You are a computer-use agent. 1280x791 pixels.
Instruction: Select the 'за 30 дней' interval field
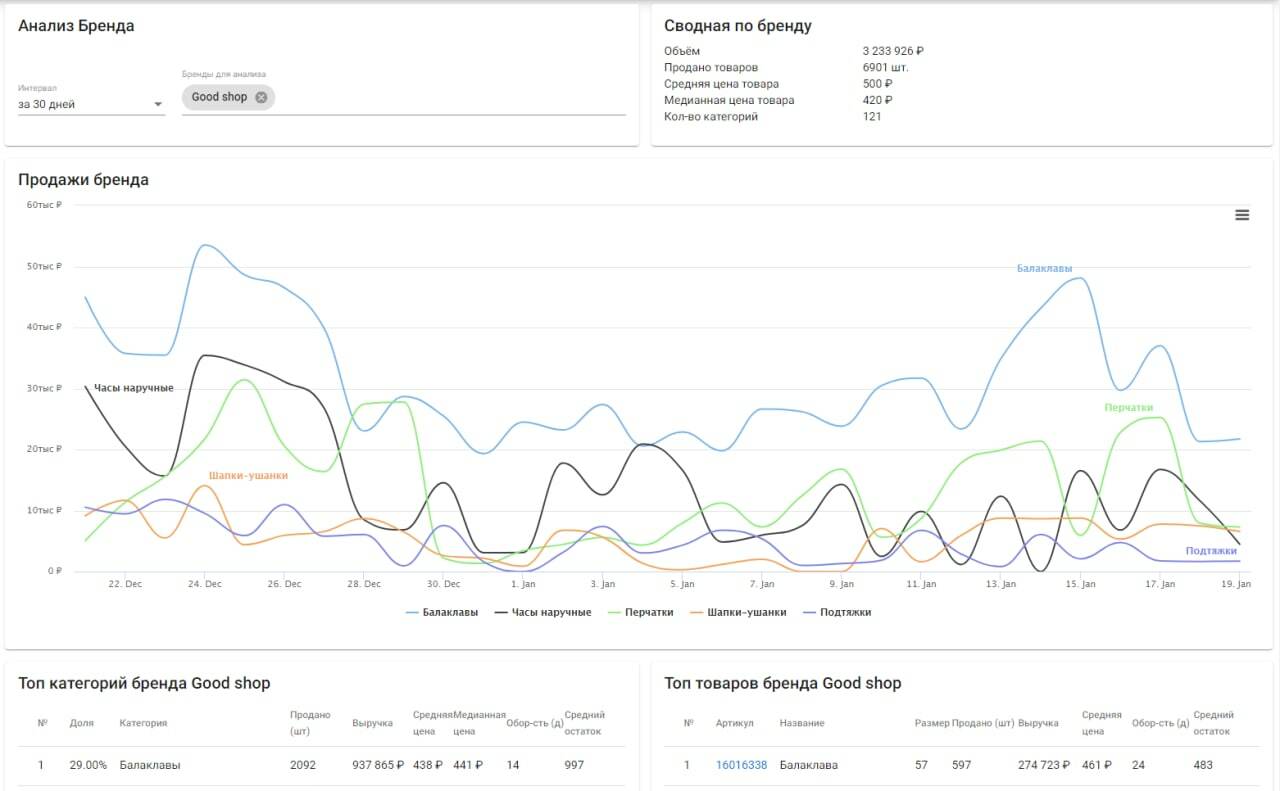pyautogui.click(x=91, y=104)
